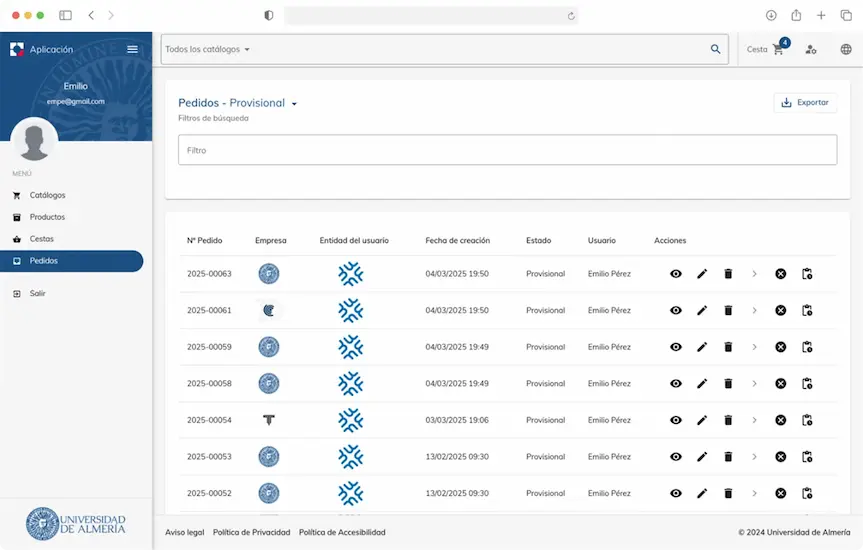Click the user avatar picture

point(34,140)
